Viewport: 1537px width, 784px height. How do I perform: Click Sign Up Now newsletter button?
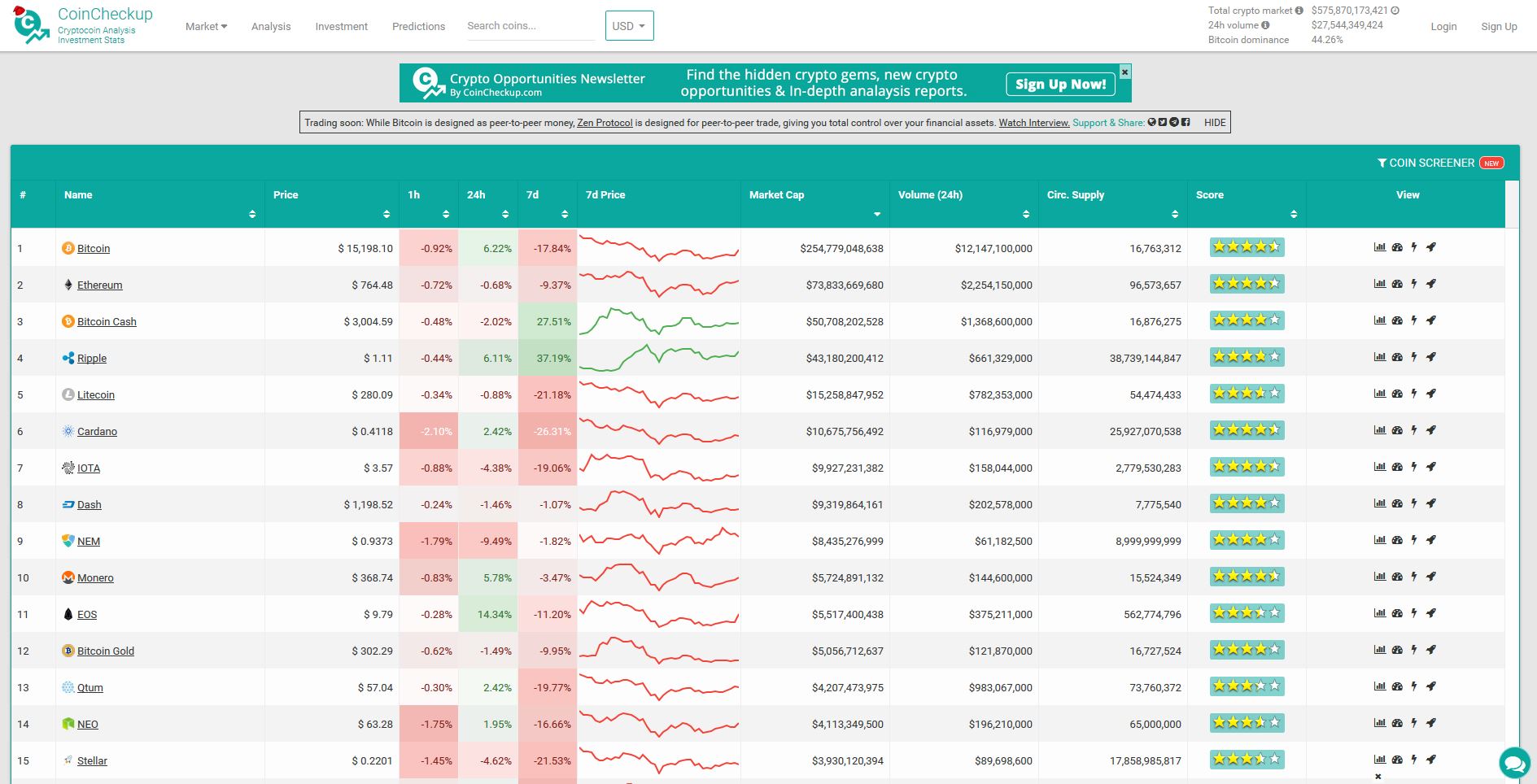[x=1060, y=84]
